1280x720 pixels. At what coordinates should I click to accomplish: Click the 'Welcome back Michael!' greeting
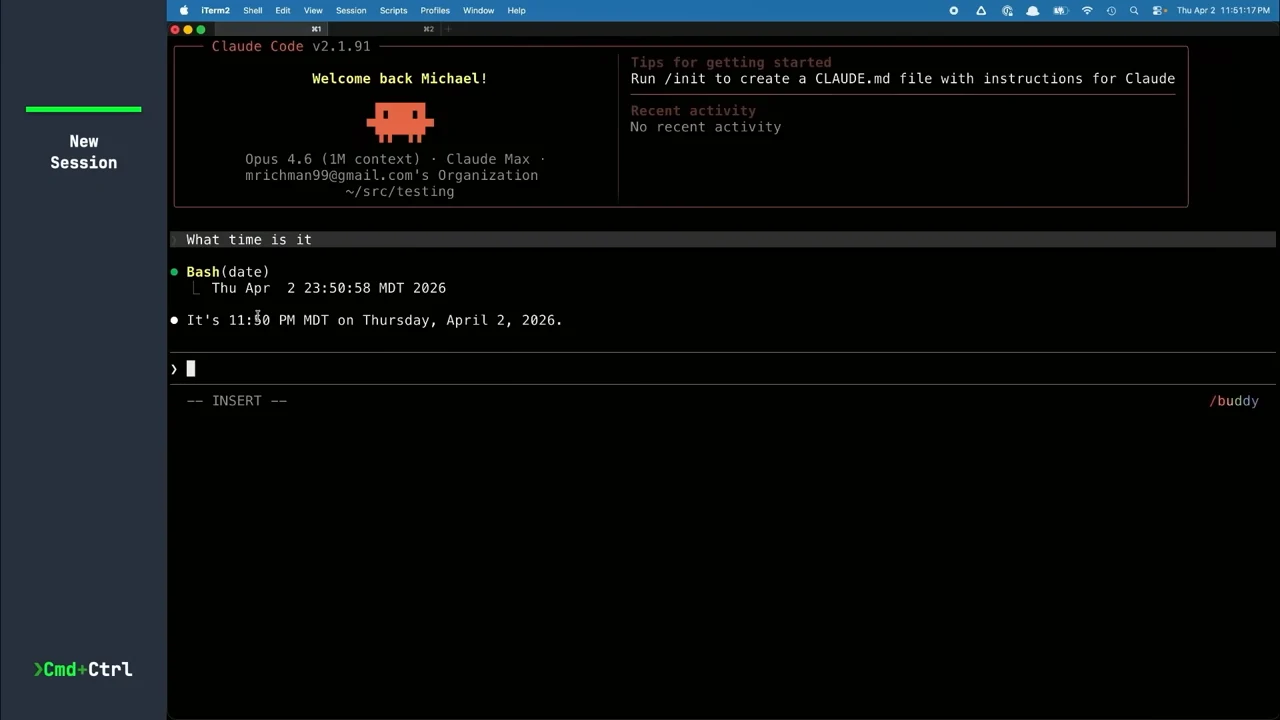pos(400,78)
